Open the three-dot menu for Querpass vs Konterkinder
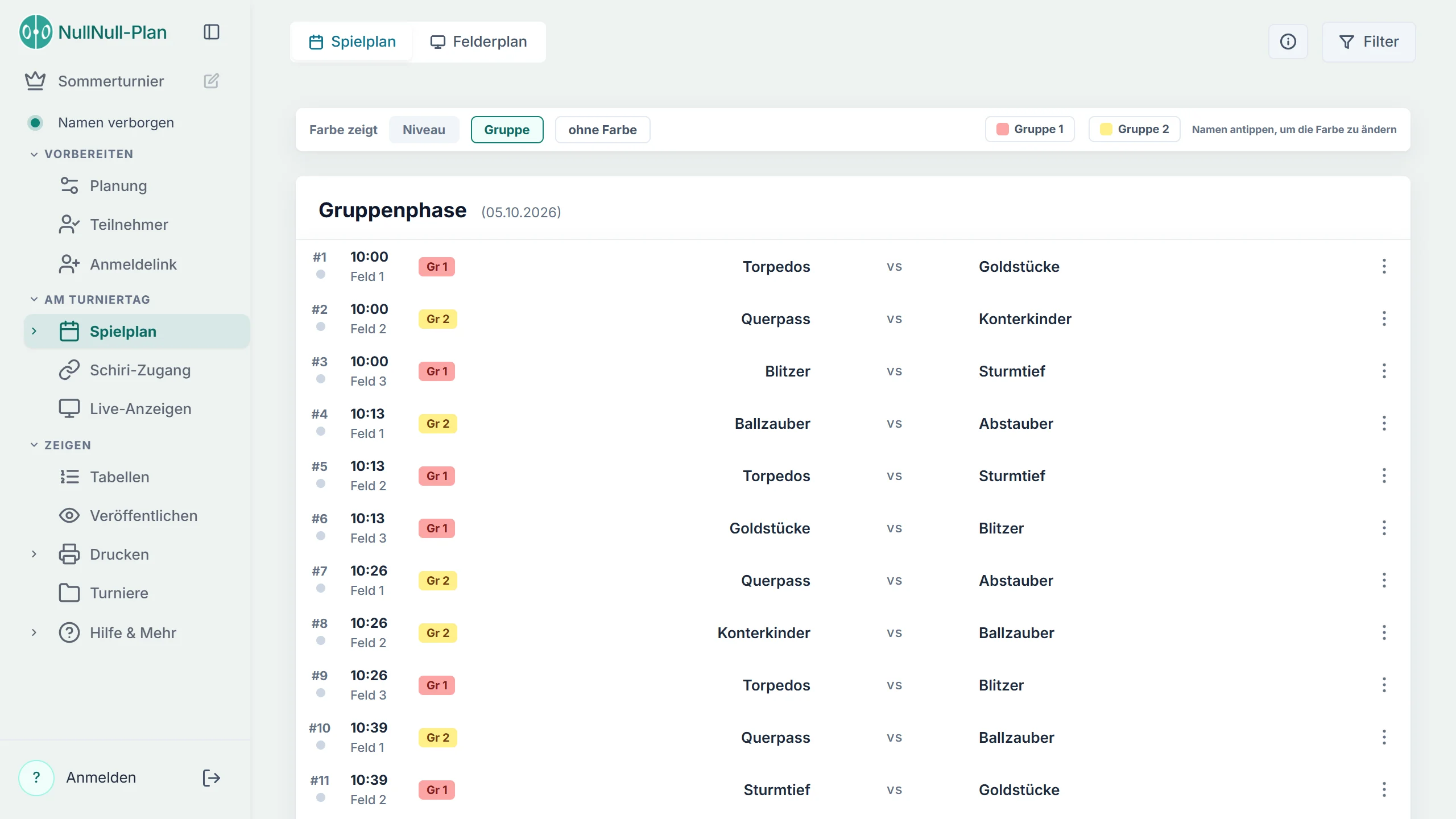 [x=1384, y=318]
